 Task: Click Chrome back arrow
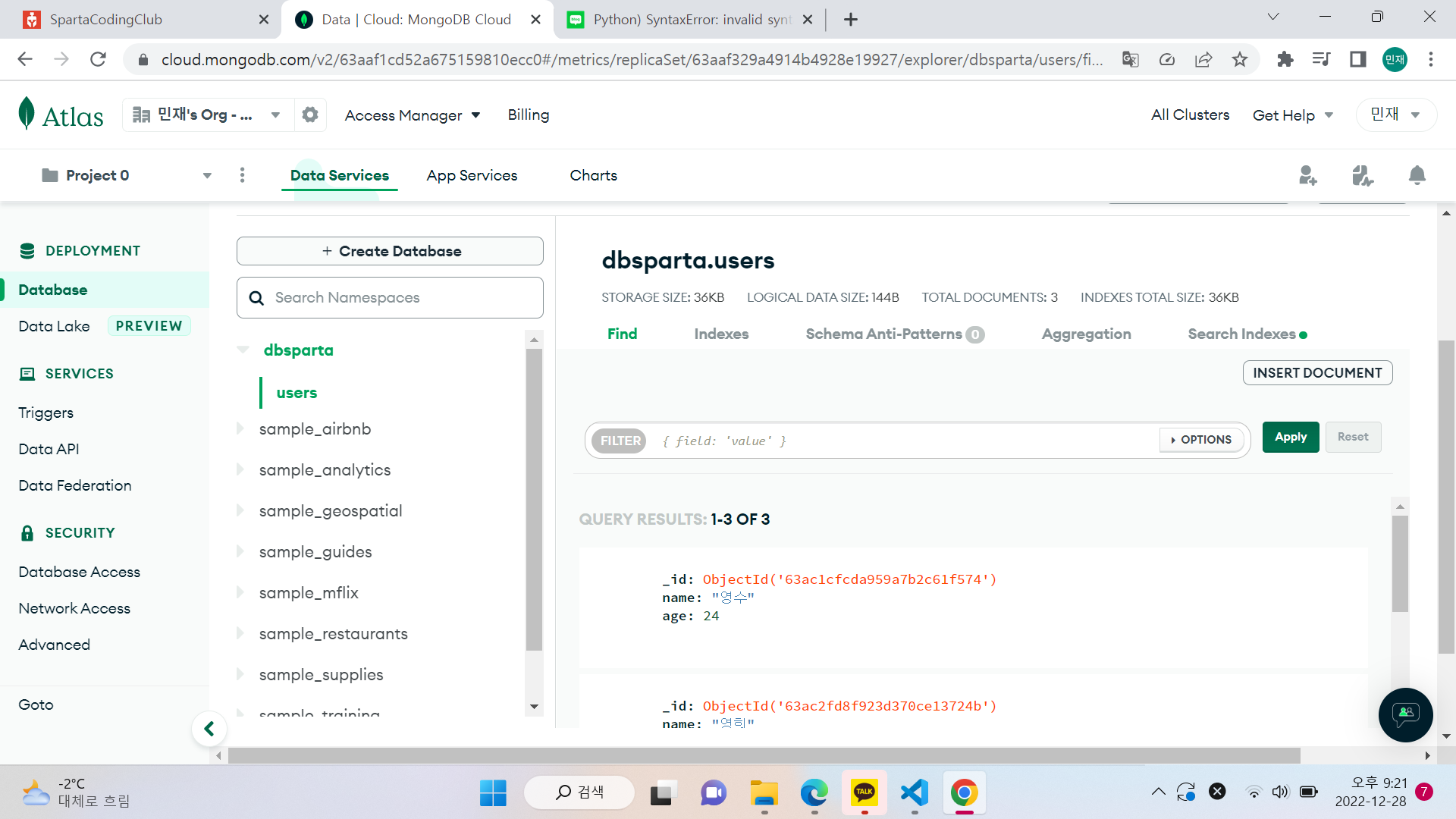coord(25,59)
